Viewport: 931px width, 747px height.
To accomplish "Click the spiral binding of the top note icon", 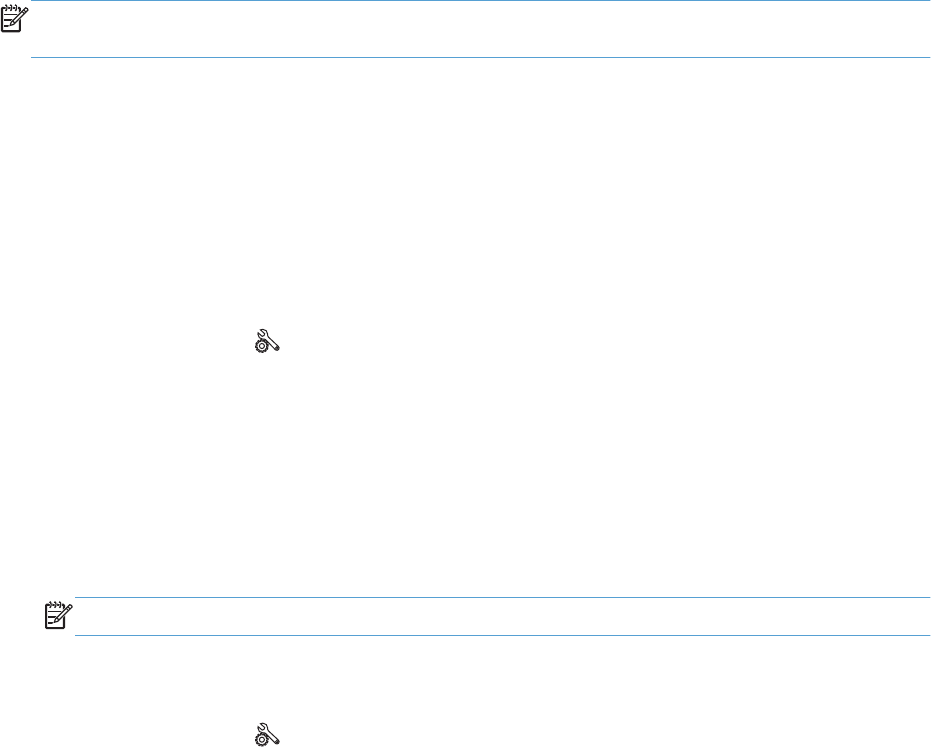I will pos(11,10).
